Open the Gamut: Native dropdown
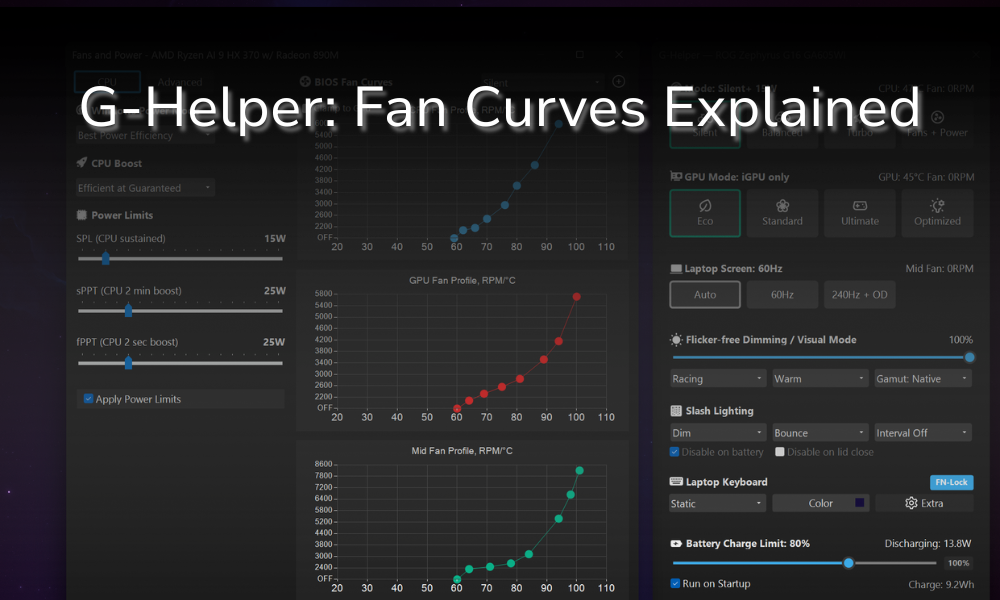 (x=923, y=378)
